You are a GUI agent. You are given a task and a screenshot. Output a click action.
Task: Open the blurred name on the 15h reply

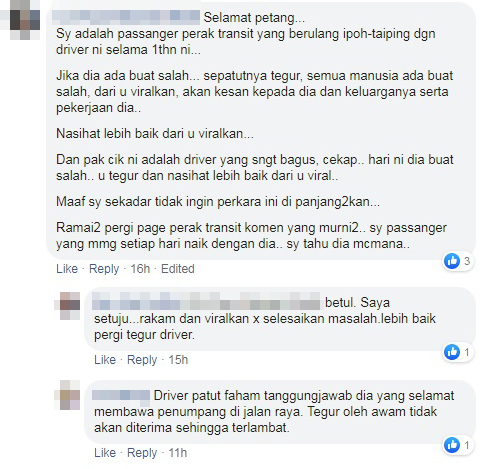(206, 301)
